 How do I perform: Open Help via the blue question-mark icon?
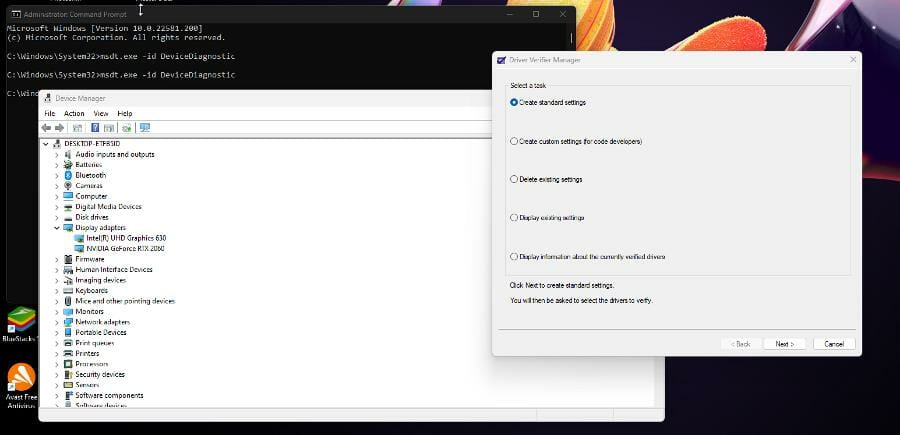tap(95, 128)
